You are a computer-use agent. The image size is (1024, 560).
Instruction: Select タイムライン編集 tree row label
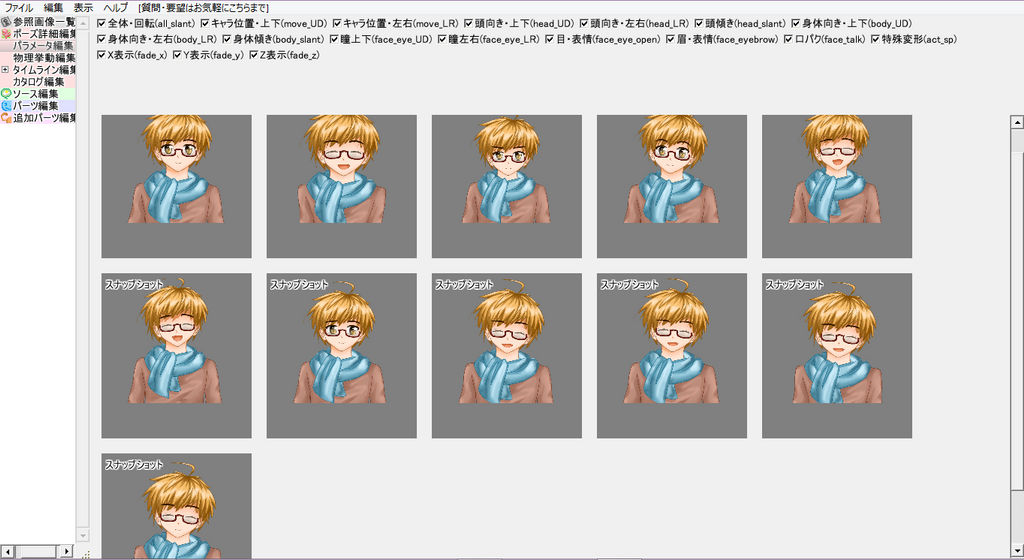click(44, 70)
